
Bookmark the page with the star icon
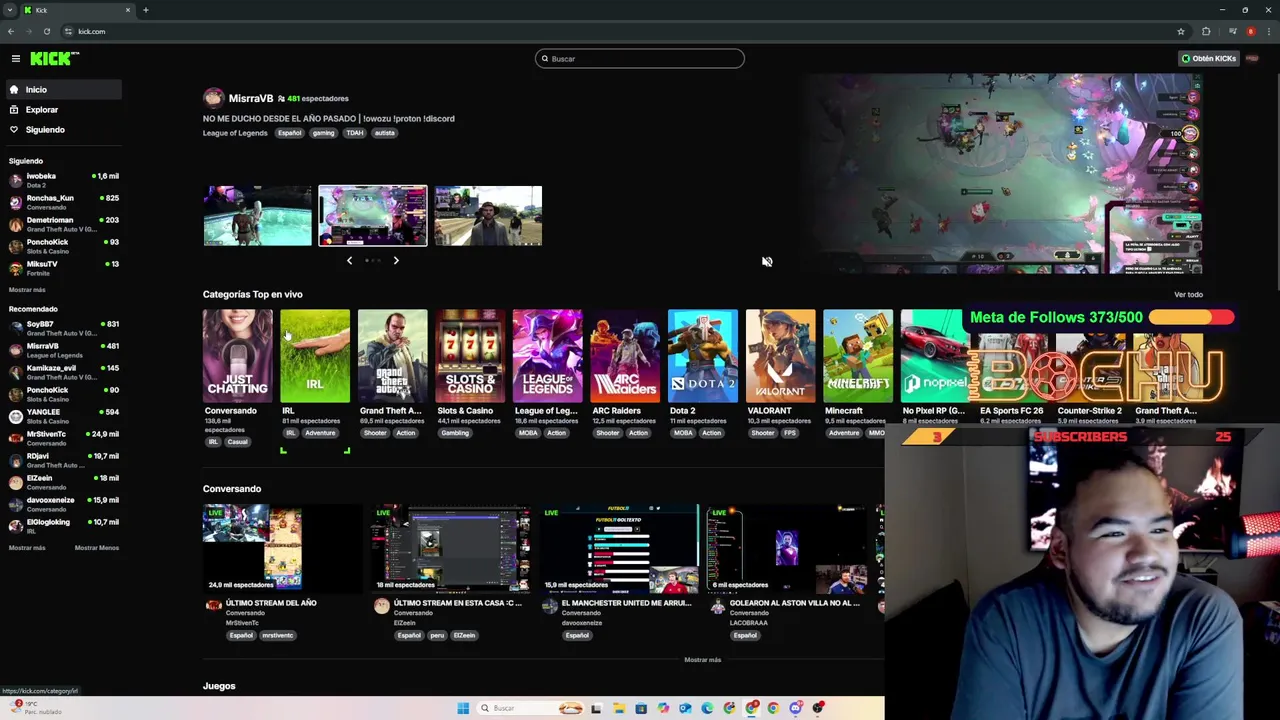1181,31
